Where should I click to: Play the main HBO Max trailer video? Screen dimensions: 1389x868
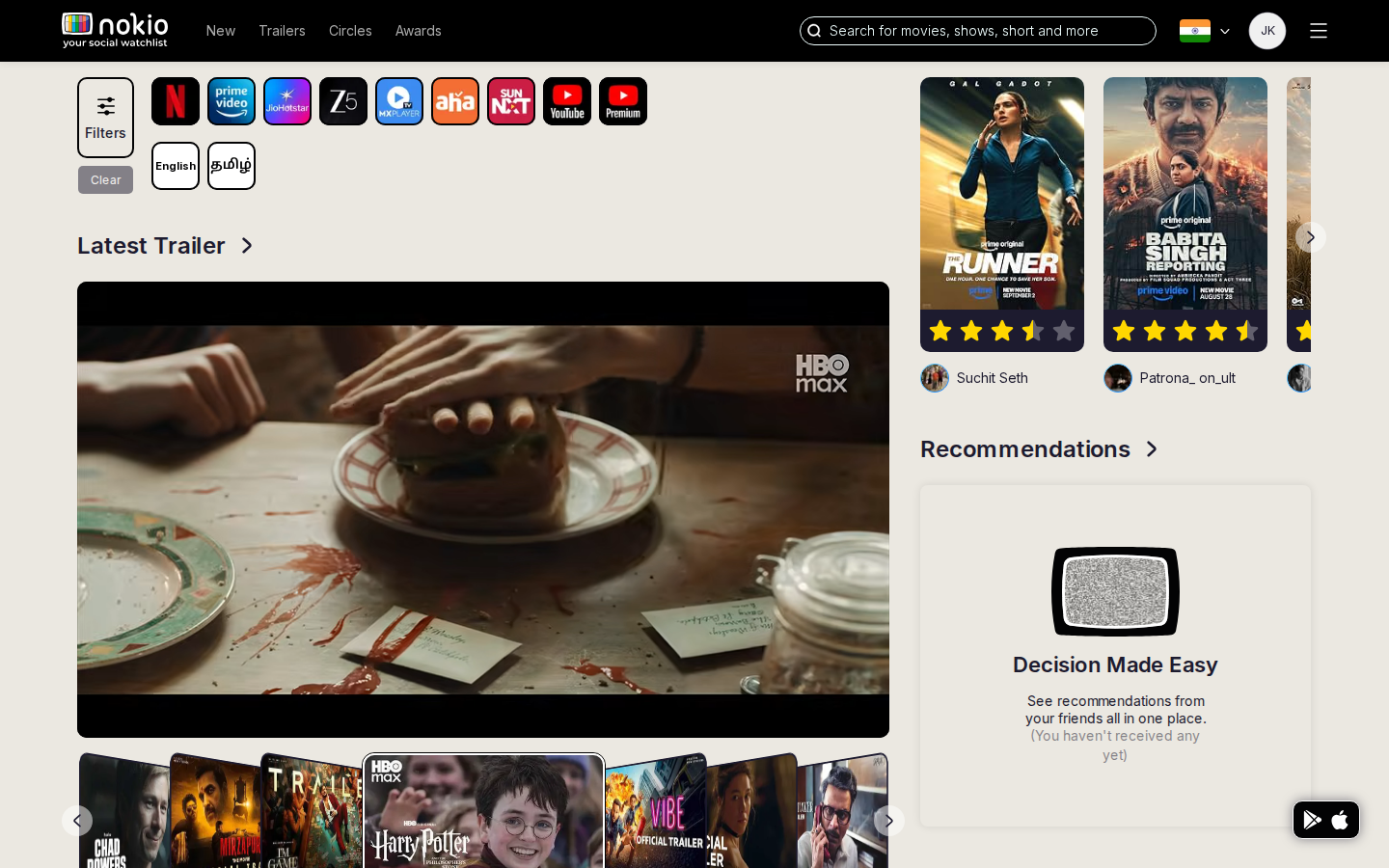coord(483,509)
